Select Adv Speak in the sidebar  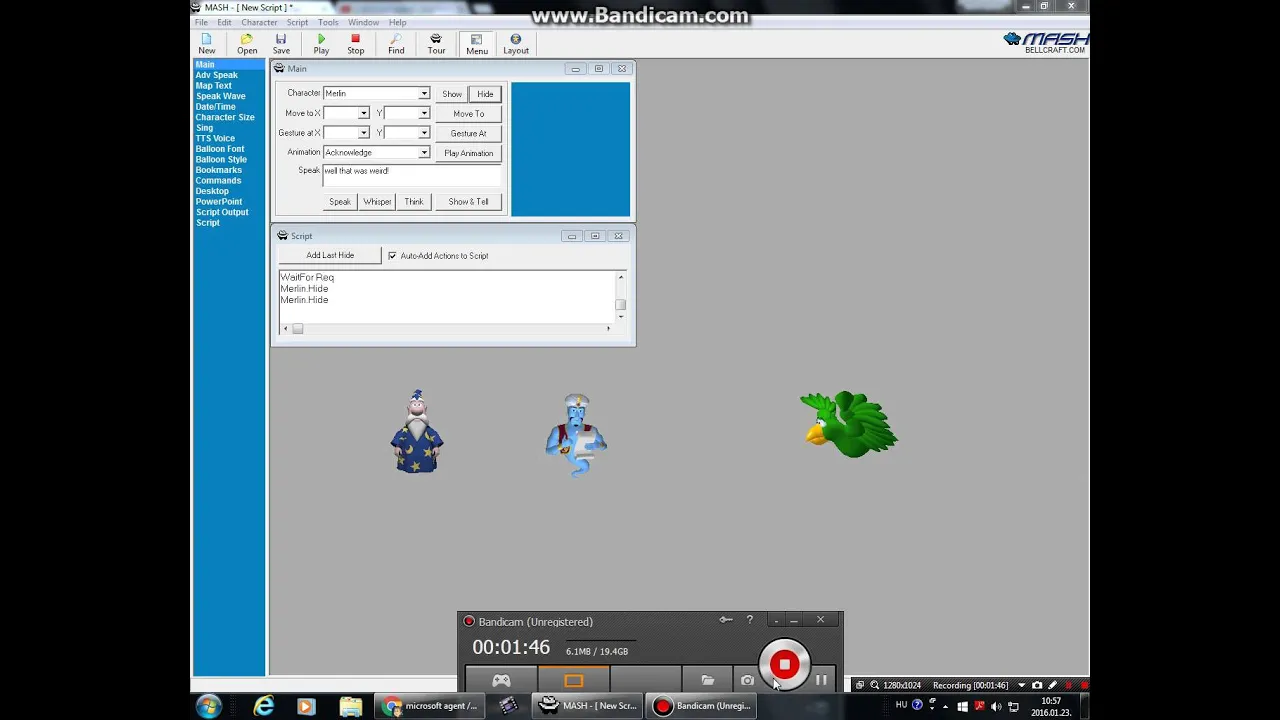pyautogui.click(x=217, y=75)
